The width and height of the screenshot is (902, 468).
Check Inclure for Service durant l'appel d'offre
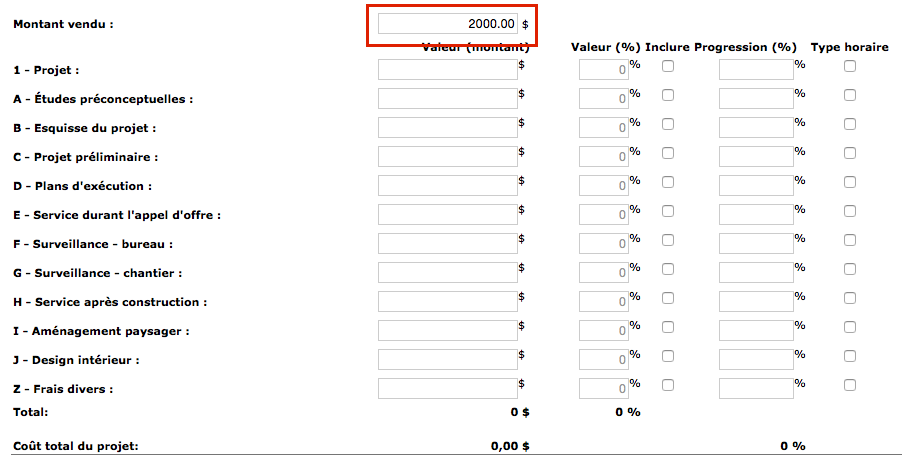(x=668, y=211)
